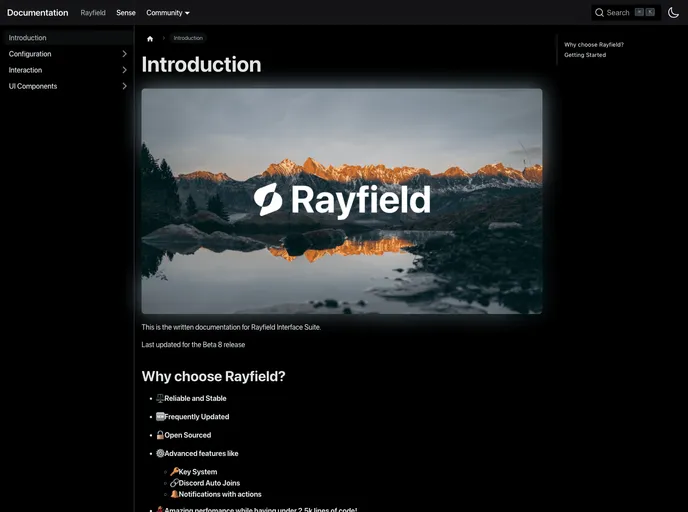
Task: Click the Why choose Rayfield? heading
Action: (213, 376)
